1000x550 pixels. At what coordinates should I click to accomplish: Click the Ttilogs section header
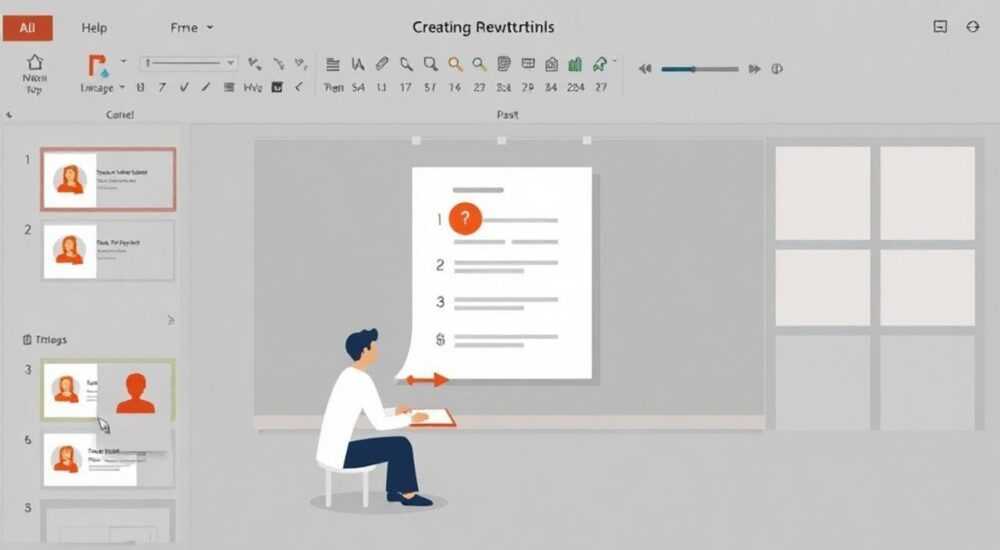pos(45,339)
